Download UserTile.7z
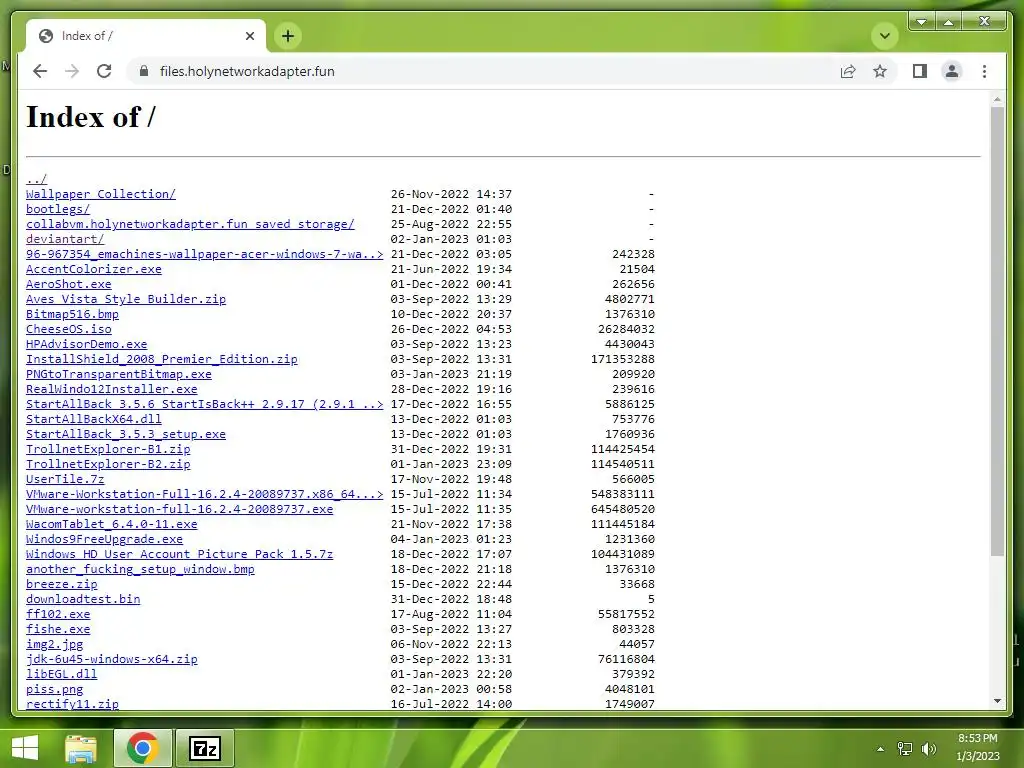1024x768 pixels. coord(65,479)
